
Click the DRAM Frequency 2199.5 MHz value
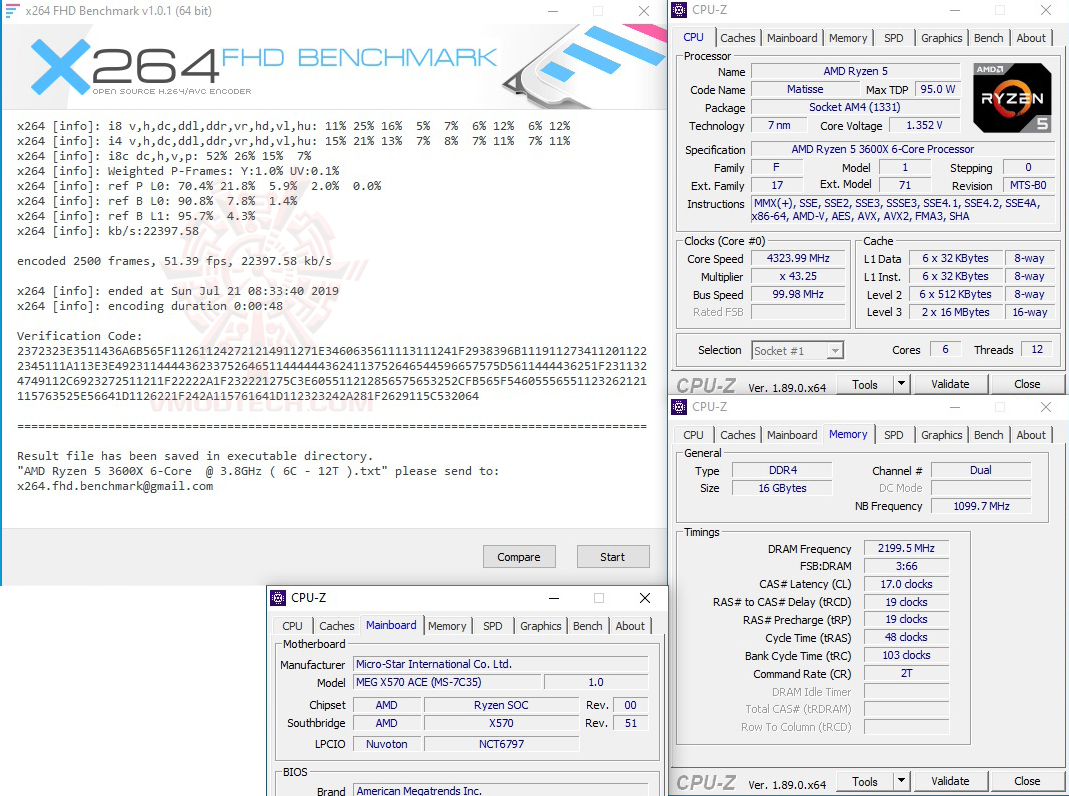tap(906, 548)
